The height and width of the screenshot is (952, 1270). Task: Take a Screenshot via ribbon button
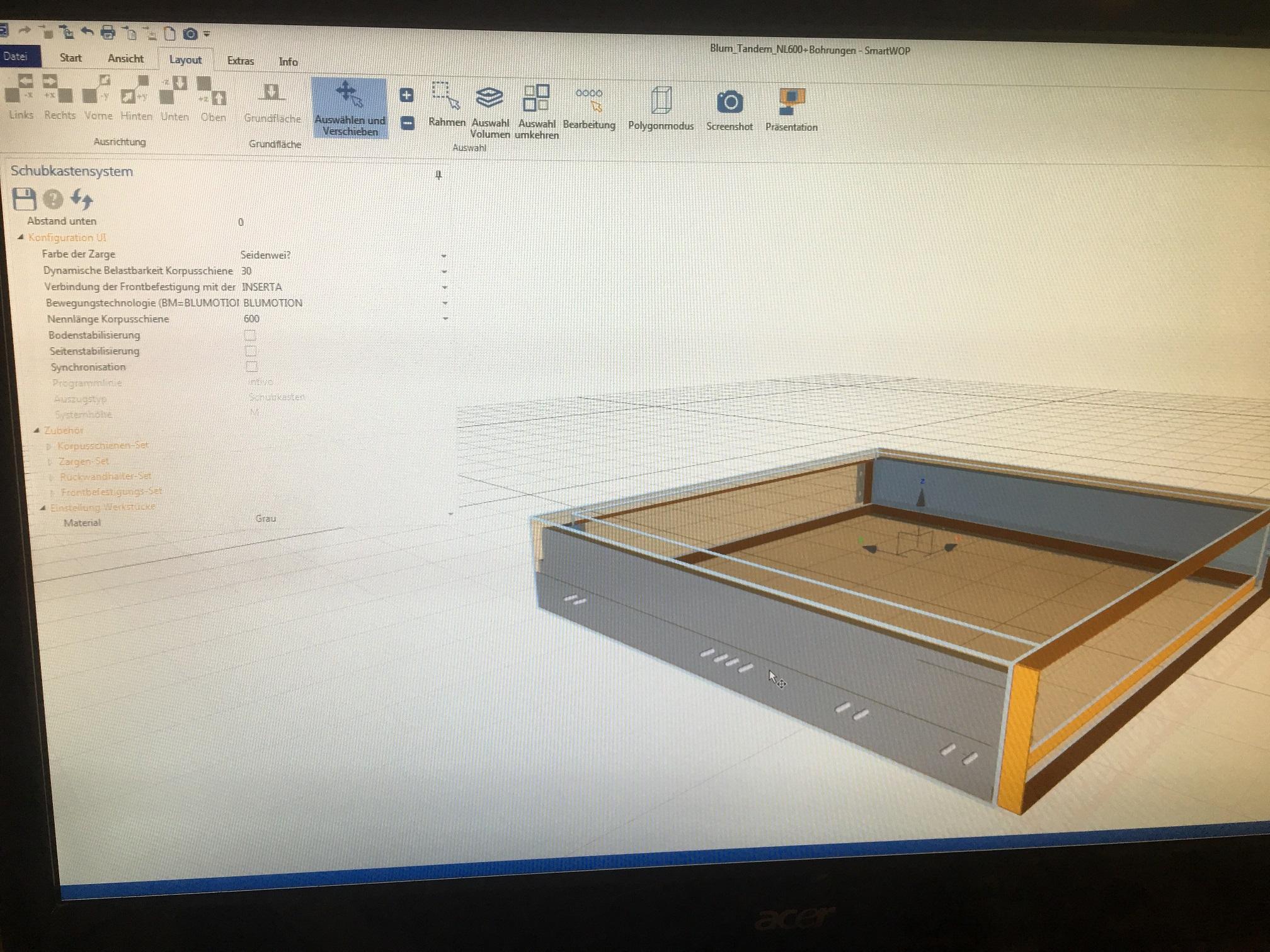click(729, 110)
